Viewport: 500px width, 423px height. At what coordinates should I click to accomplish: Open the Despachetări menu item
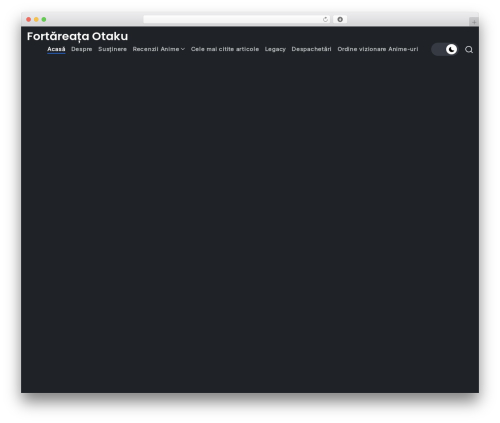[311, 49]
